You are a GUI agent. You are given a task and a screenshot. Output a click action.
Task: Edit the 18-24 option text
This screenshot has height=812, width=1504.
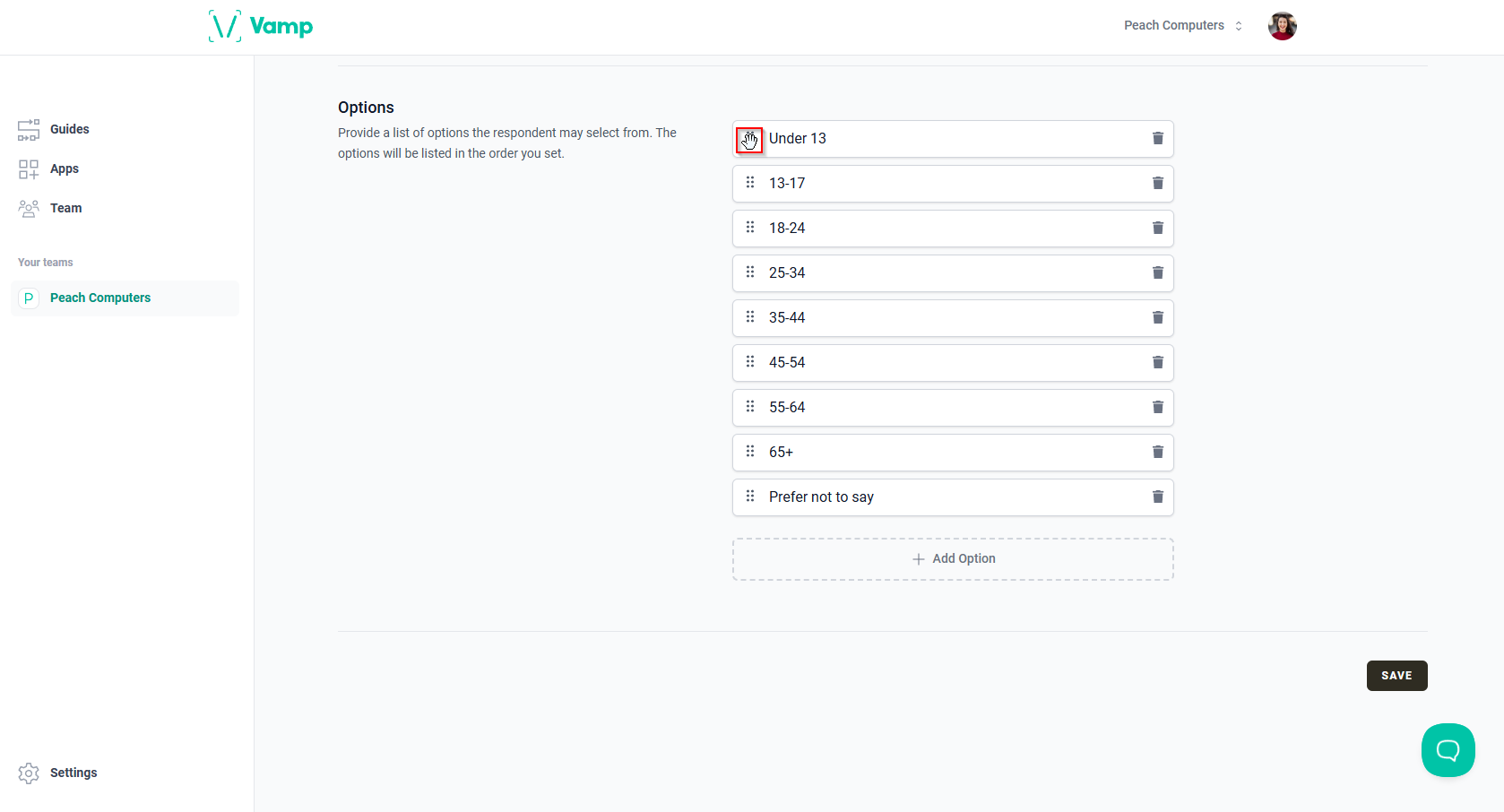(955, 229)
